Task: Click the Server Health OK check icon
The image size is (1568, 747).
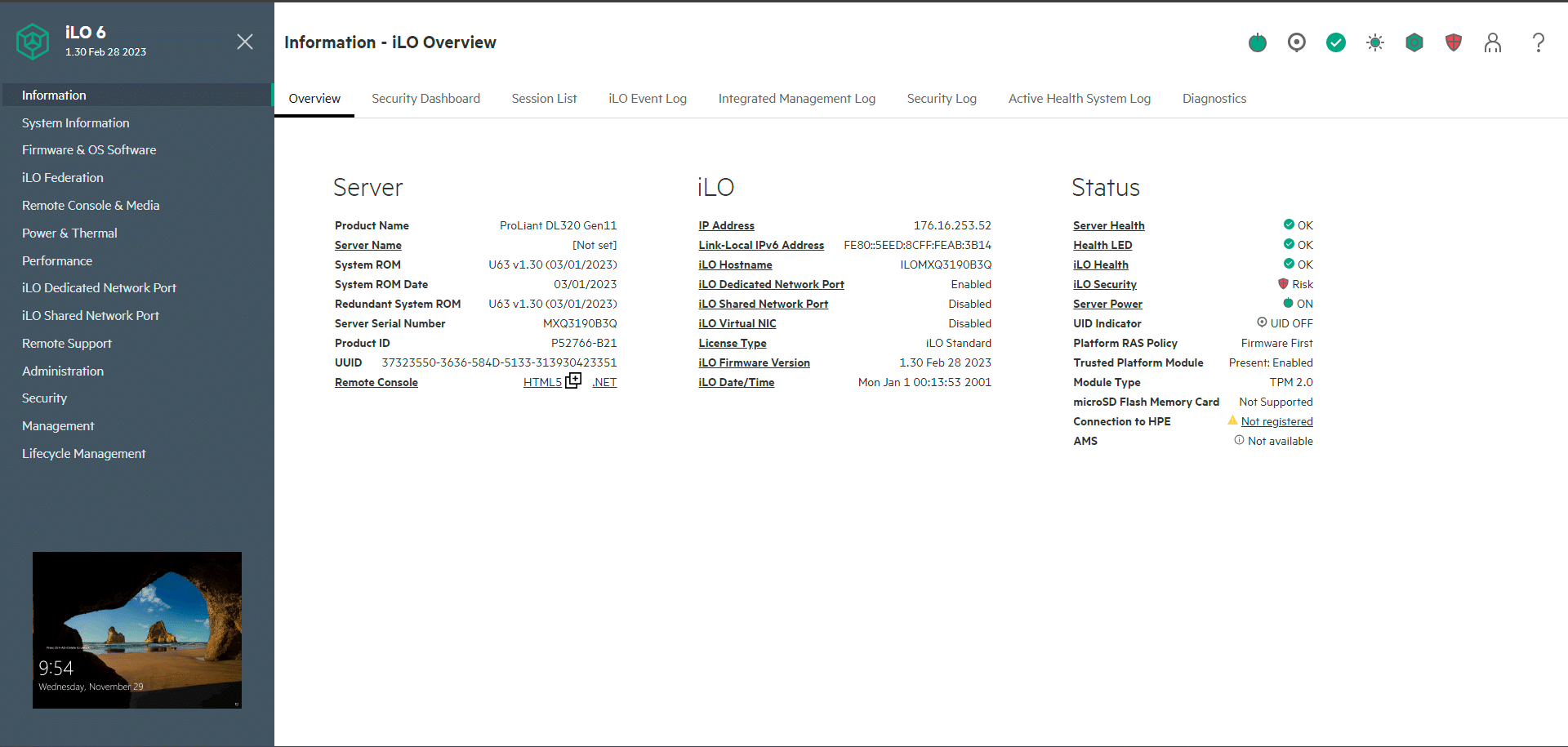Action: 1289,225
